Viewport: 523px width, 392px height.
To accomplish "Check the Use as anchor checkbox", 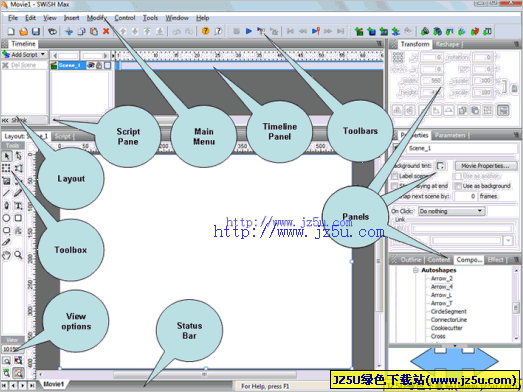I will coord(458,176).
